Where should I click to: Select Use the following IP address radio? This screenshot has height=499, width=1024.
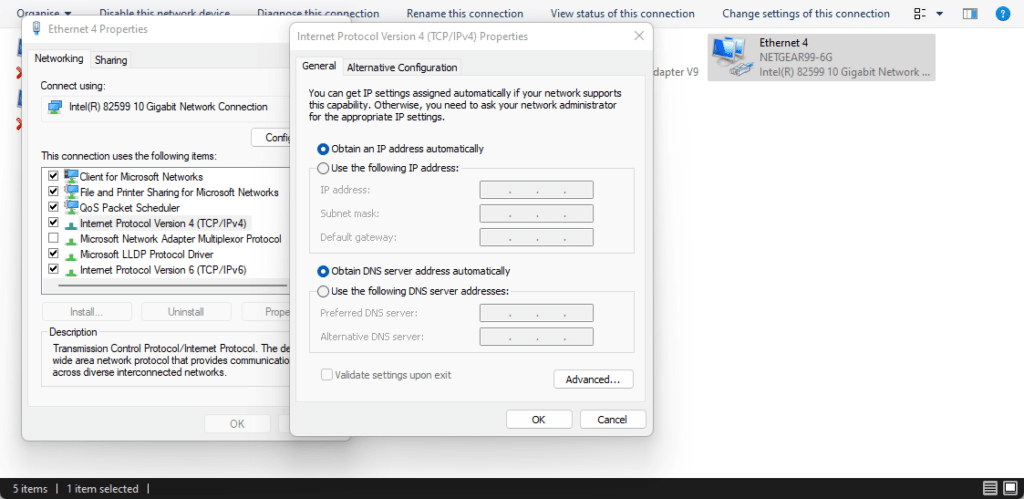tap(323, 168)
